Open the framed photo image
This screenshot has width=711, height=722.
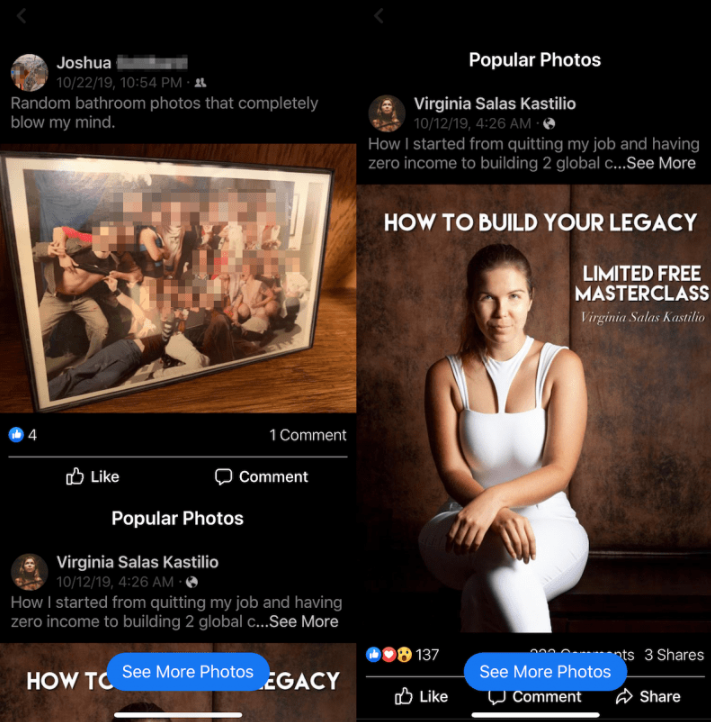coord(178,278)
